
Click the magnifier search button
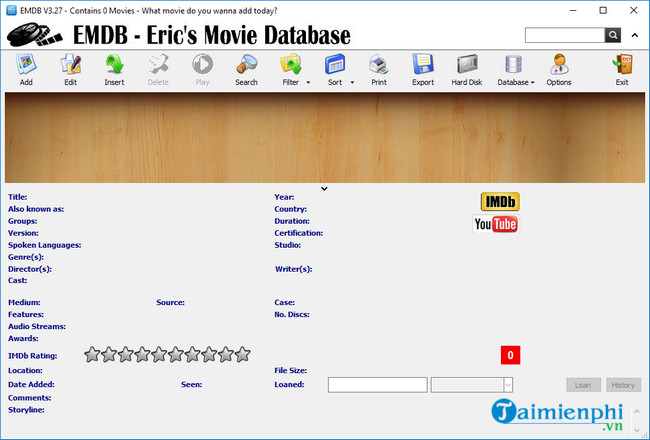(612, 35)
